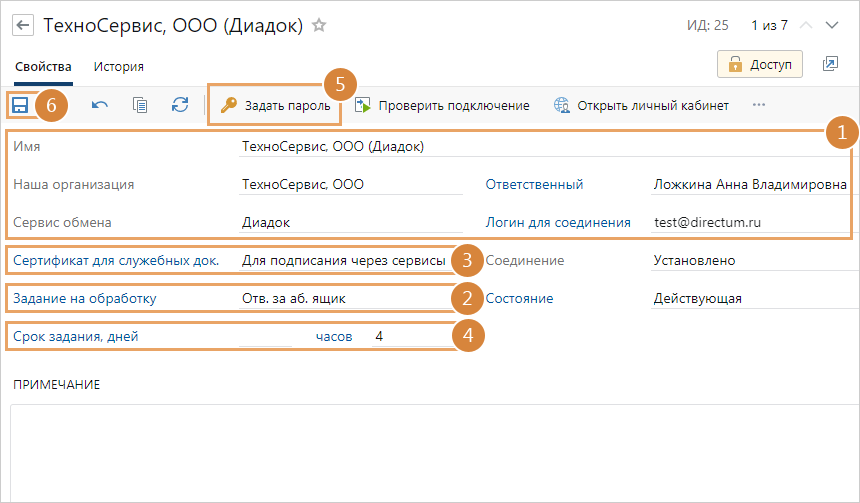Click the save diskette icon

coord(20,105)
